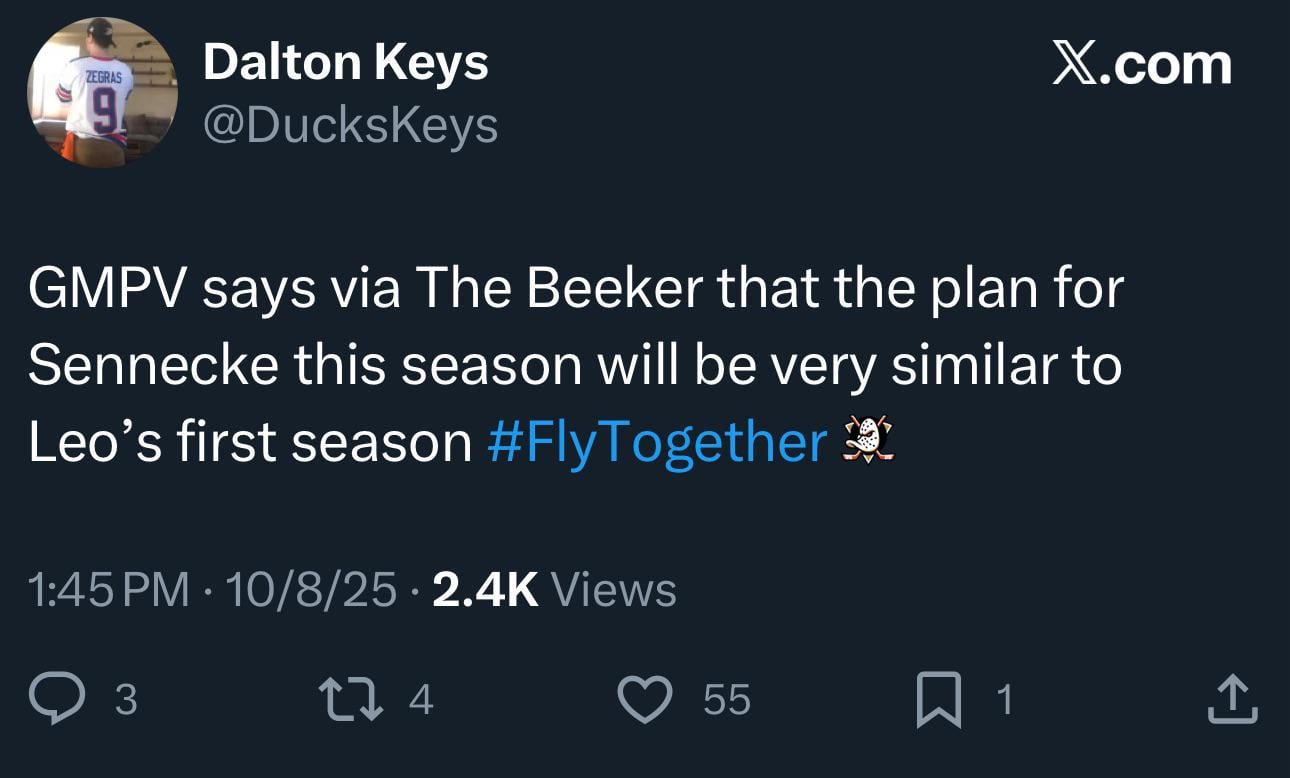1290x778 pixels.
Task: Open Dalton Keys profile picture
Action: 100,95
